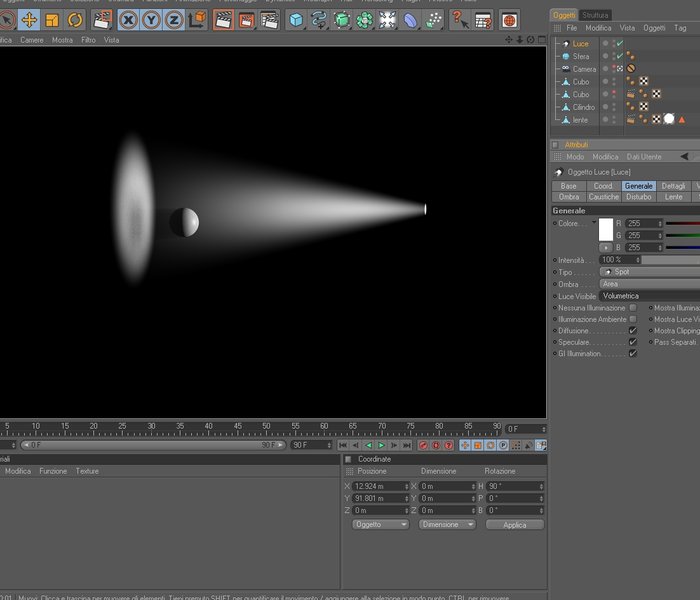
Task: Click the Applica button
Action: pos(515,525)
